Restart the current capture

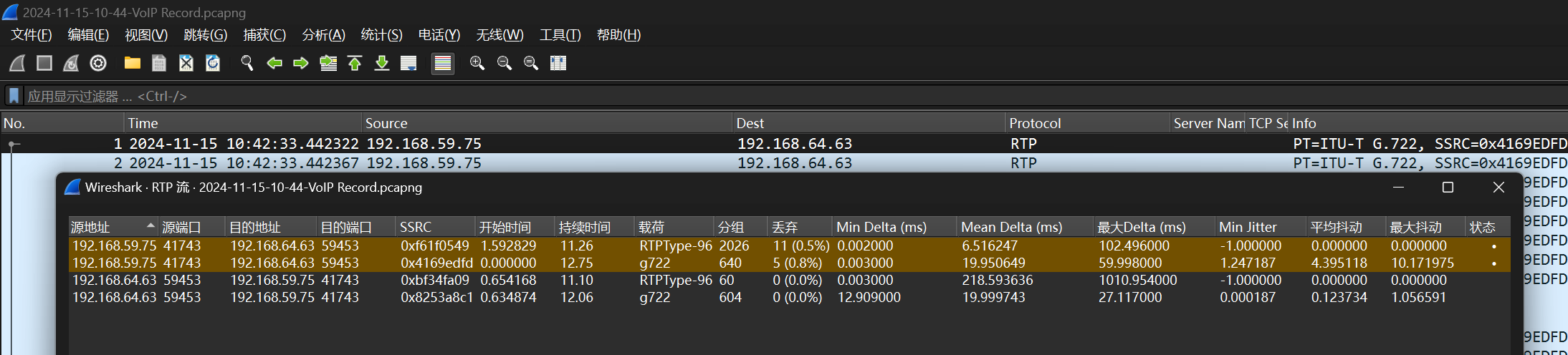(x=71, y=63)
